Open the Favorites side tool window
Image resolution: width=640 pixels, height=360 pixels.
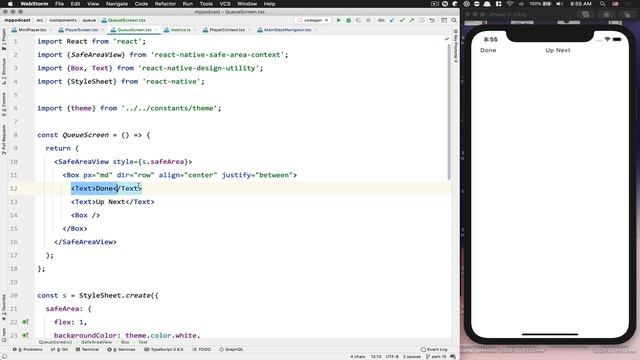pos(4,308)
